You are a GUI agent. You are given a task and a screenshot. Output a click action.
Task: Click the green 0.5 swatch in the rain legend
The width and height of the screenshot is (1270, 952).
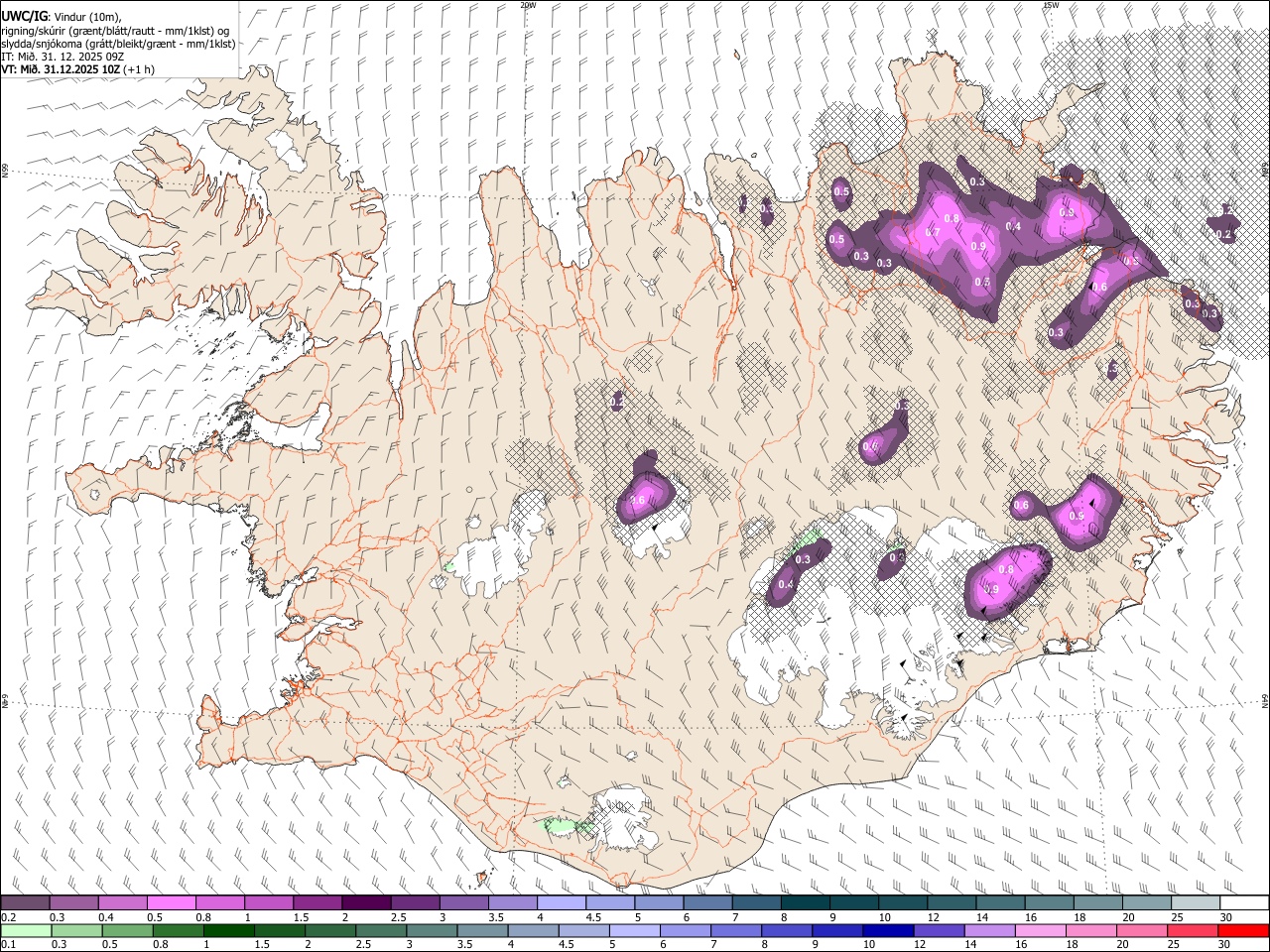click(x=128, y=931)
